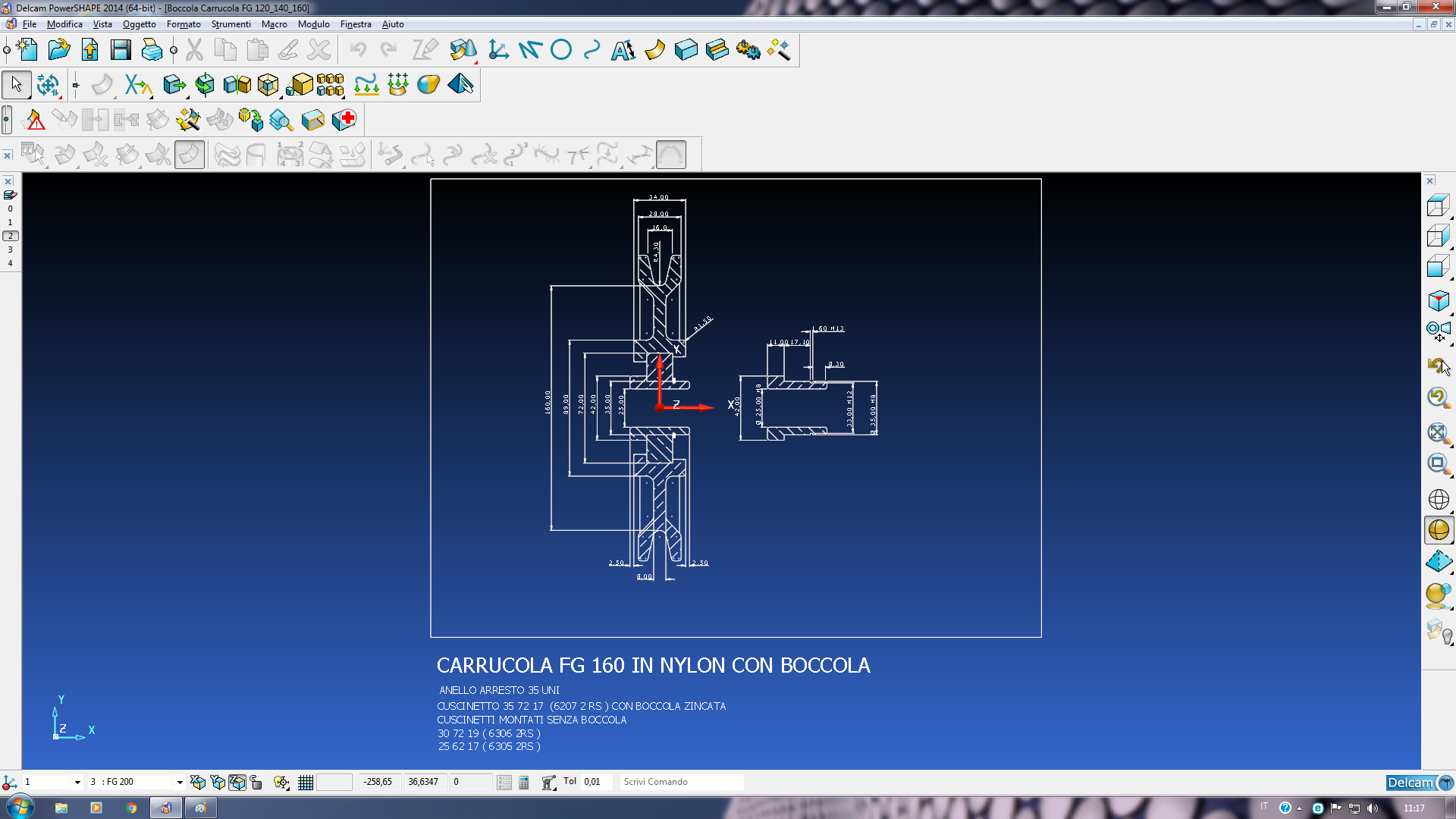Expand the workplane selector dropdown arrow

[77, 783]
